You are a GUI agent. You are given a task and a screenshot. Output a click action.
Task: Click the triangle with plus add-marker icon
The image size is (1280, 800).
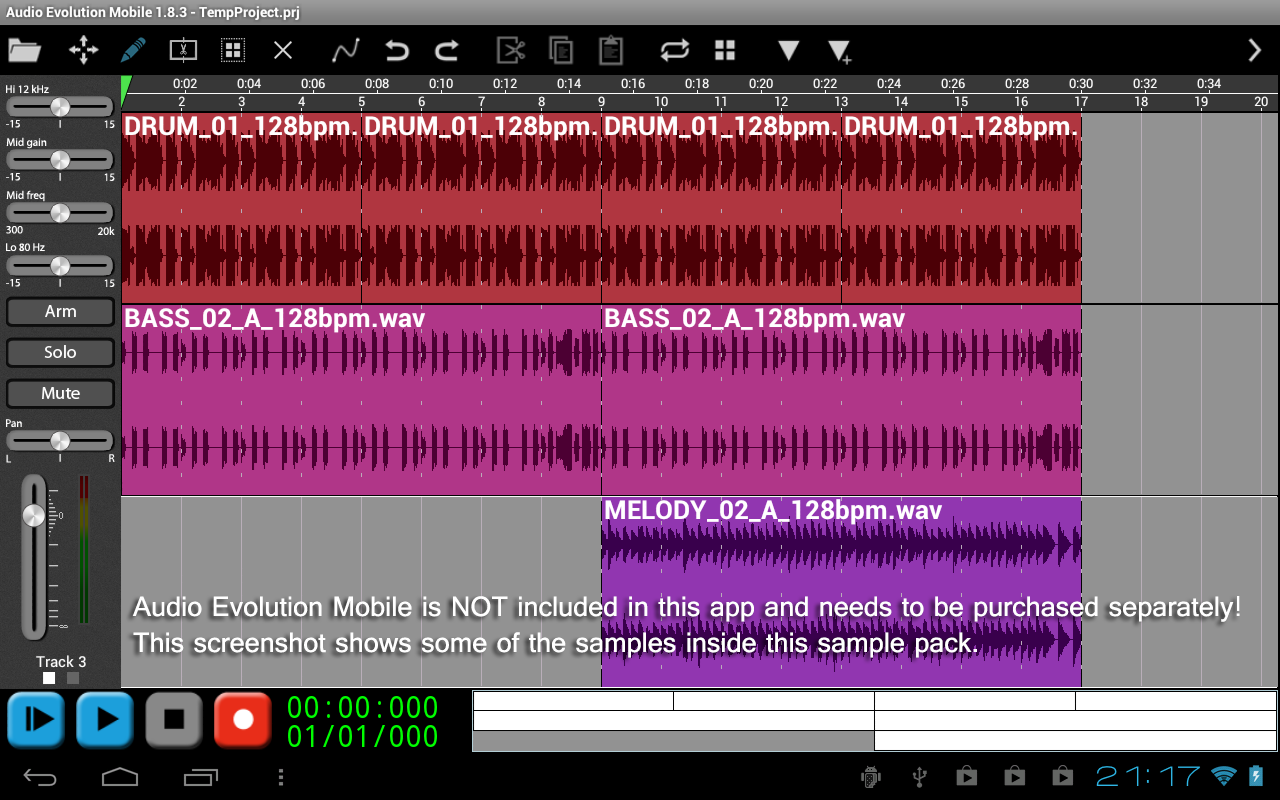point(839,51)
